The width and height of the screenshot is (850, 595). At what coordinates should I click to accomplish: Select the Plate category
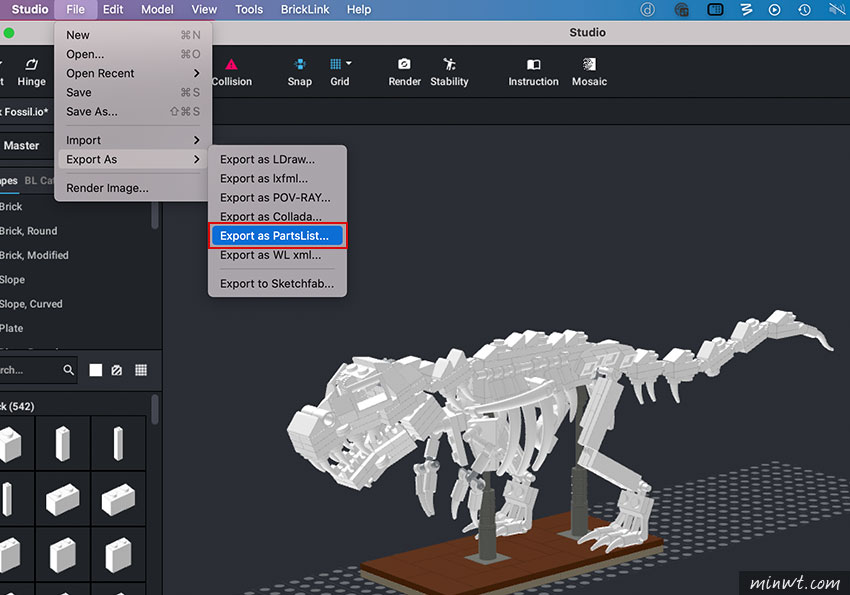pos(11,328)
